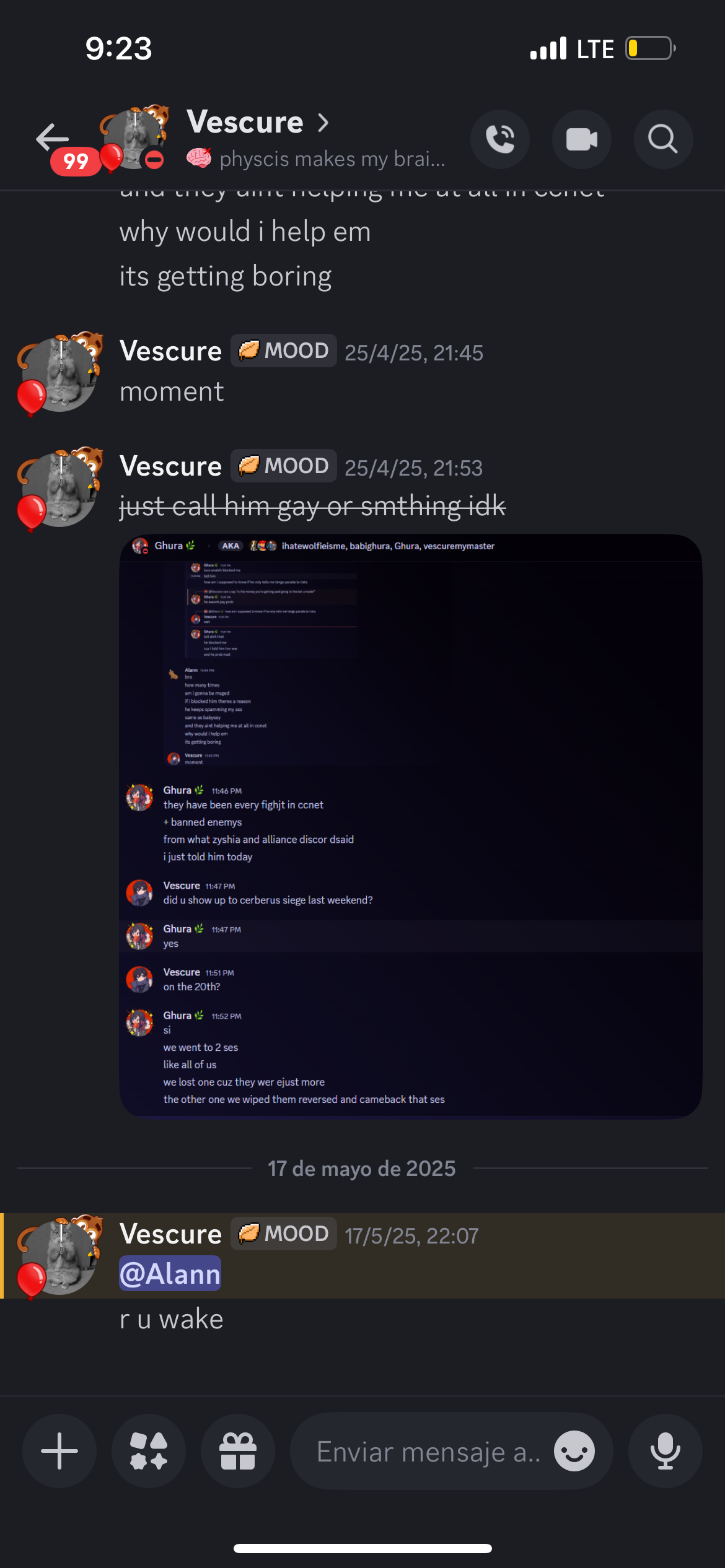The width and height of the screenshot is (725, 1568).
Task: Open the emoji picker smiley
Action: click(x=574, y=1451)
